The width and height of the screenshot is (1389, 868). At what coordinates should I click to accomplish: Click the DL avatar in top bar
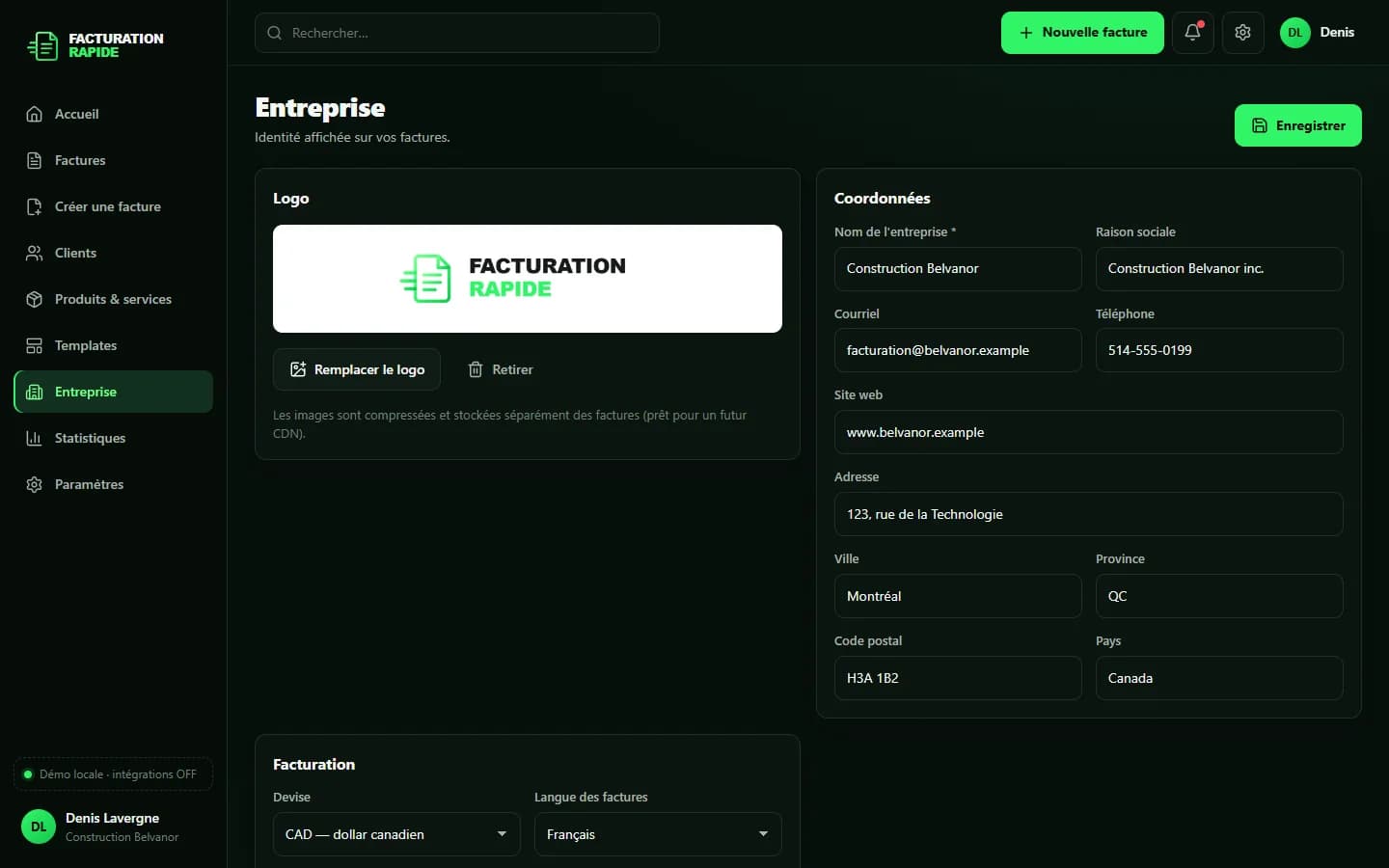[1295, 33]
